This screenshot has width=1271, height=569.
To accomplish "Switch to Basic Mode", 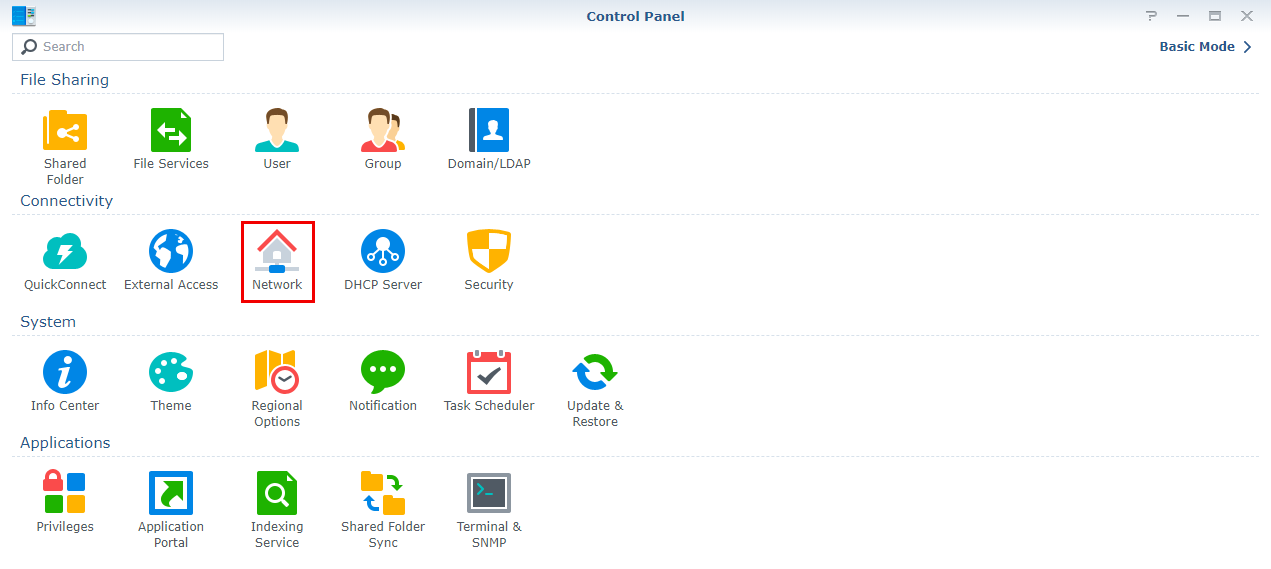I will pos(1204,47).
